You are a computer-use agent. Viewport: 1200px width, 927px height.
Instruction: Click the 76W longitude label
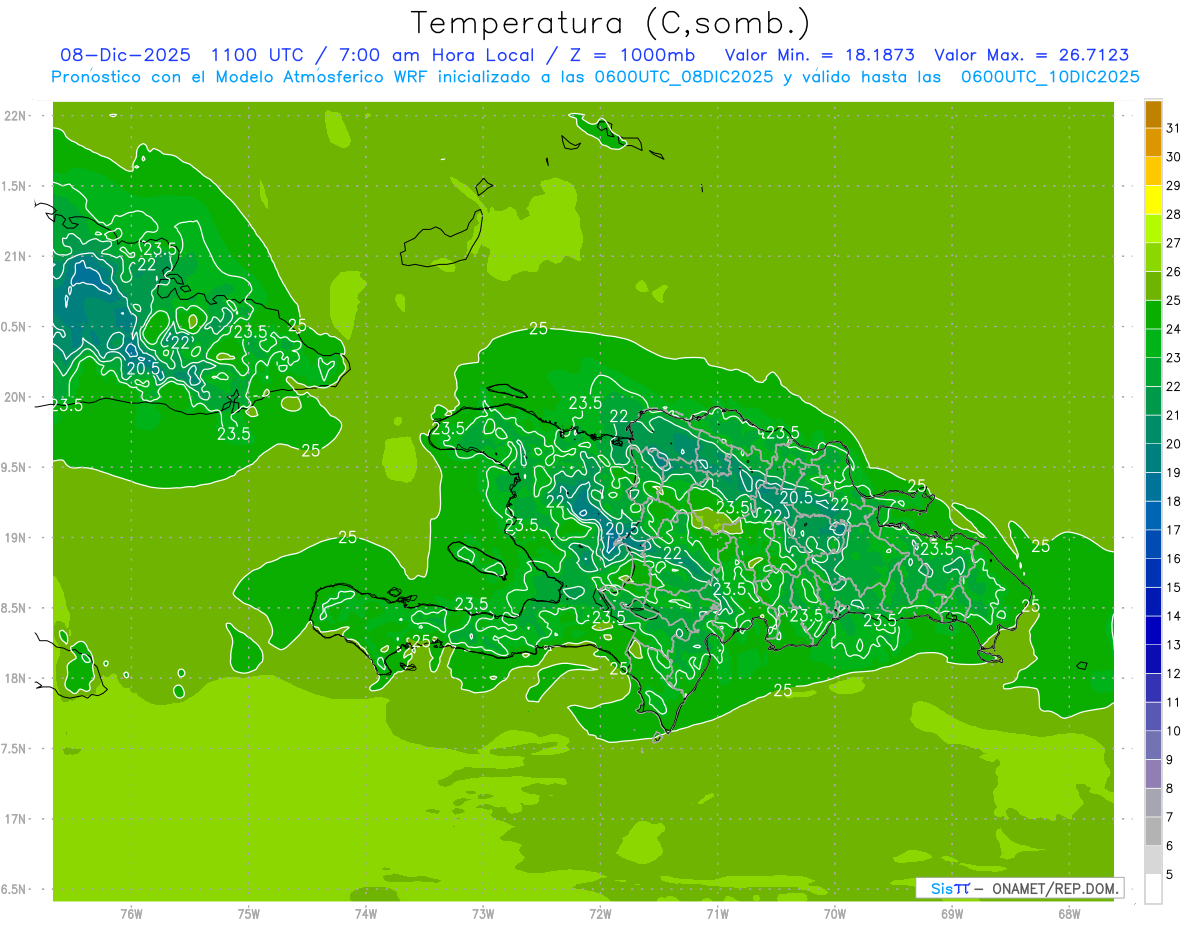[x=131, y=913]
